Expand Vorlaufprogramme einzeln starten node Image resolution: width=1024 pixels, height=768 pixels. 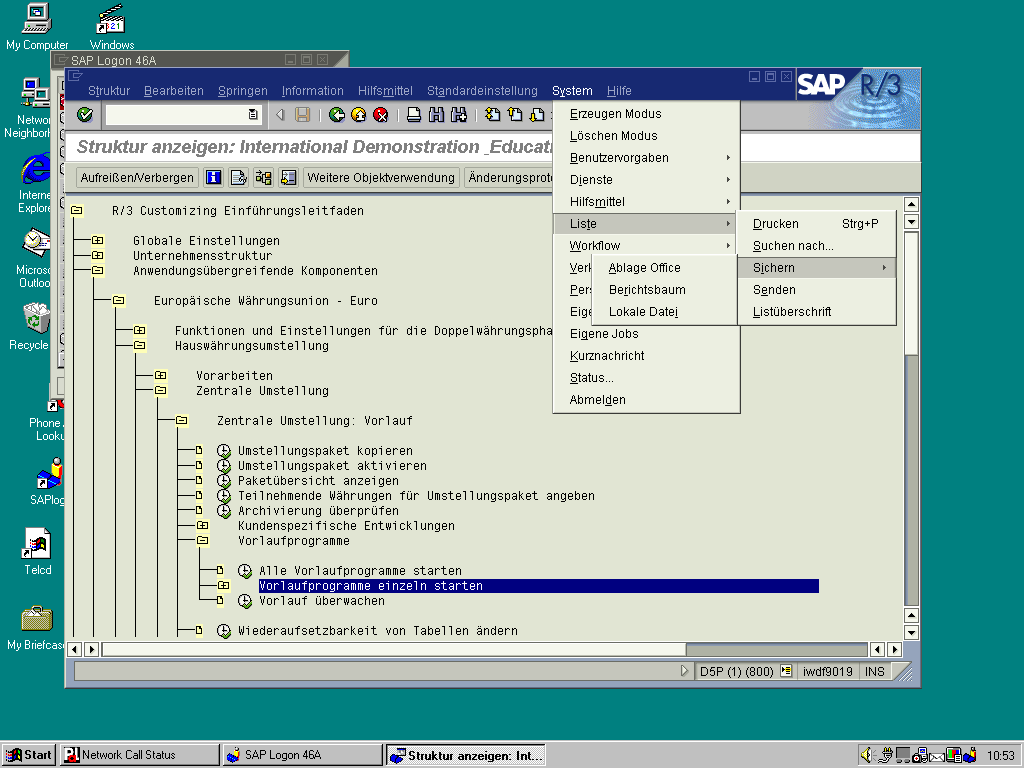[223, 586]
